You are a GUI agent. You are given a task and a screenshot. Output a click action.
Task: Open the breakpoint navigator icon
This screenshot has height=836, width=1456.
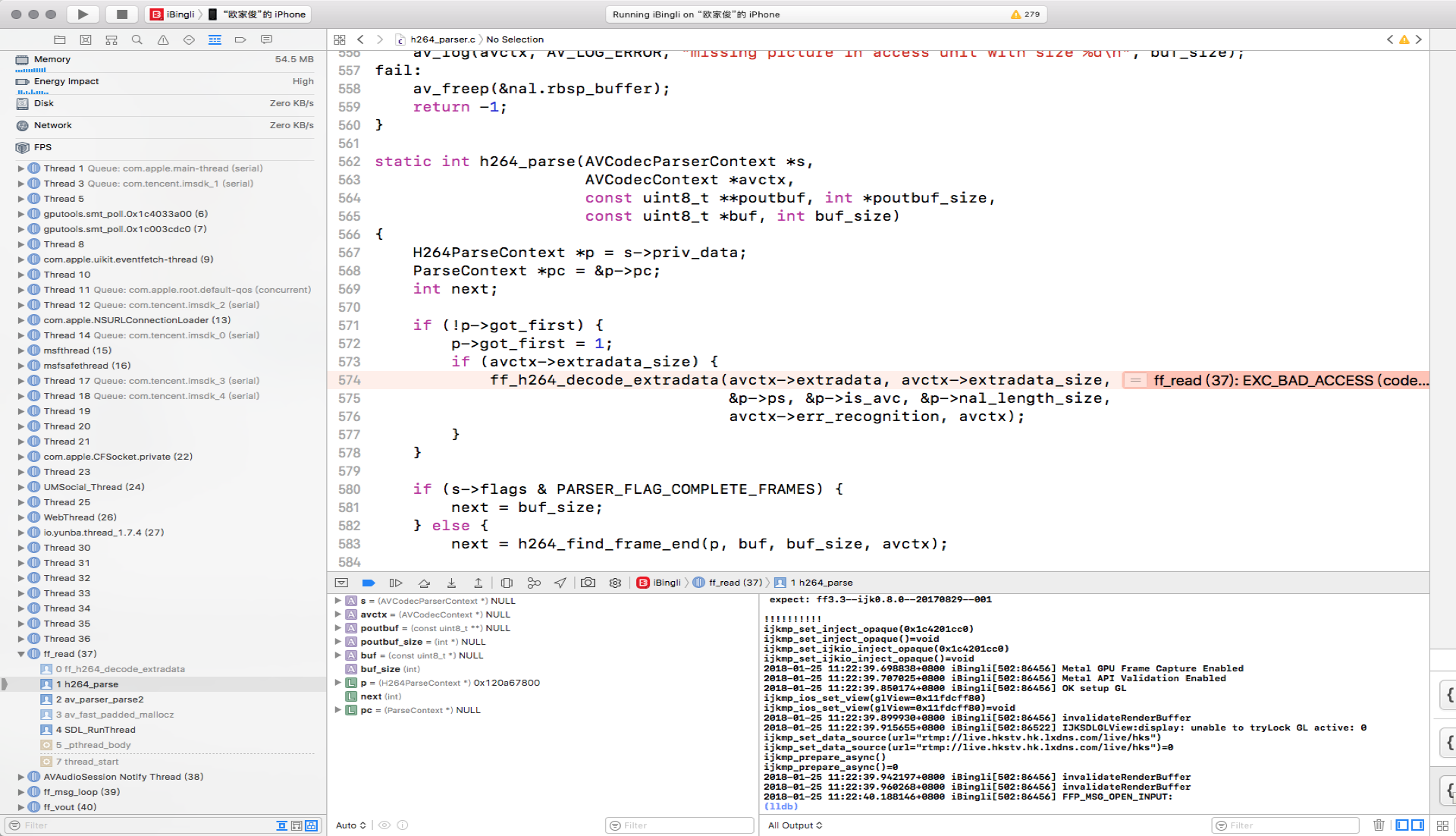pyautogui.click(x=240, y=39)
